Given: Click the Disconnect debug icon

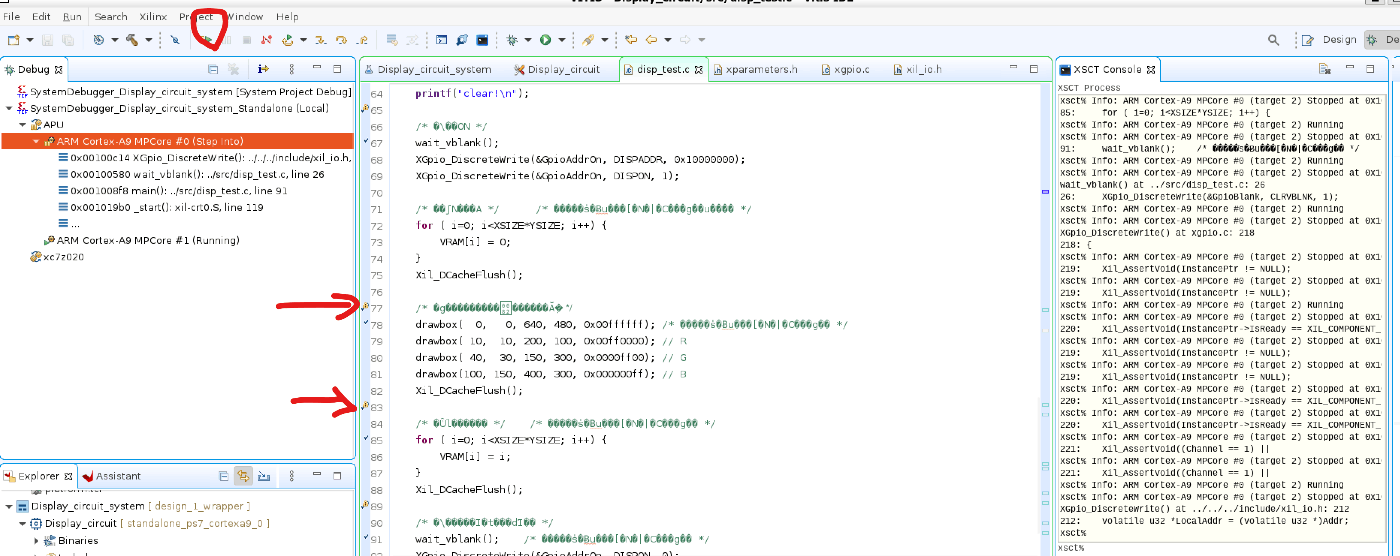Looking at the screenshot, I should (266, 40).
